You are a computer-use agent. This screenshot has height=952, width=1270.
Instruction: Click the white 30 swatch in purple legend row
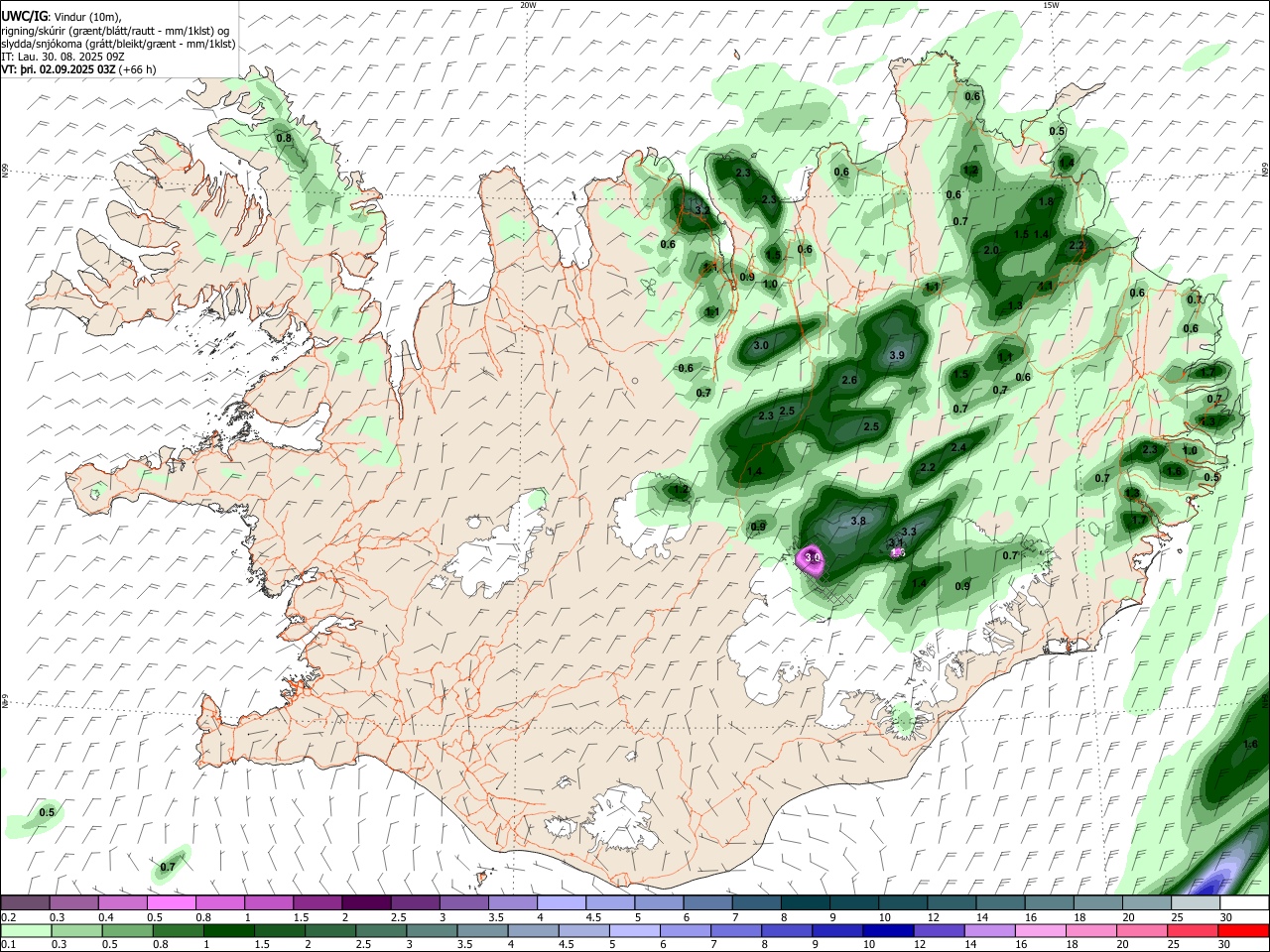(1244, 902)
